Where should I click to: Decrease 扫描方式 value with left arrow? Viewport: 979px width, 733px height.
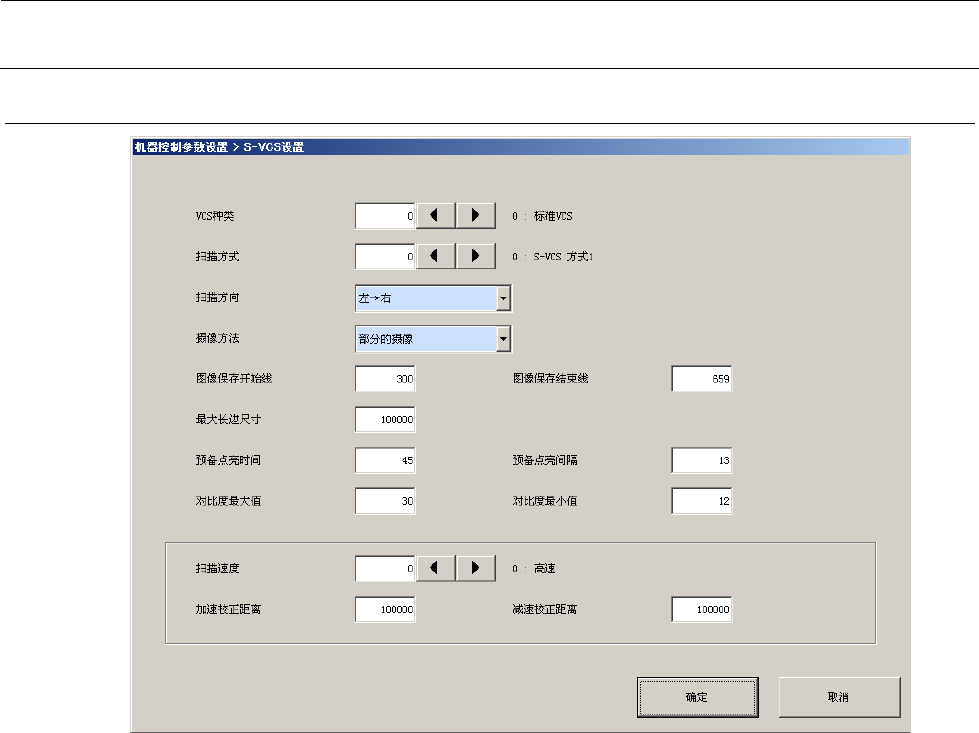pyautogui.click(x=435, y=257)
